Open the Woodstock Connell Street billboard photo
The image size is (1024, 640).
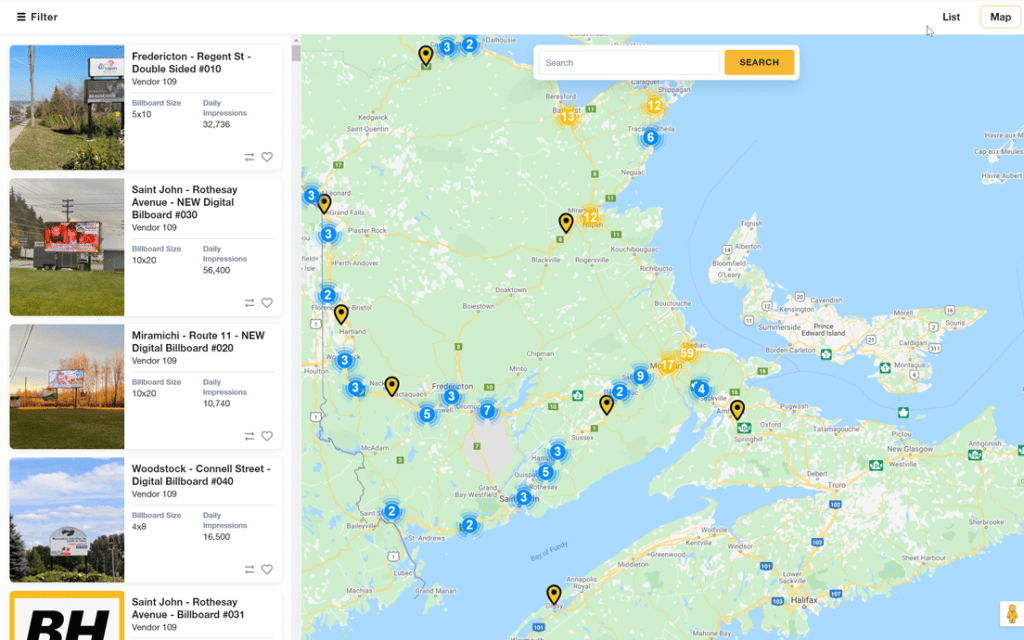(67, 520)
